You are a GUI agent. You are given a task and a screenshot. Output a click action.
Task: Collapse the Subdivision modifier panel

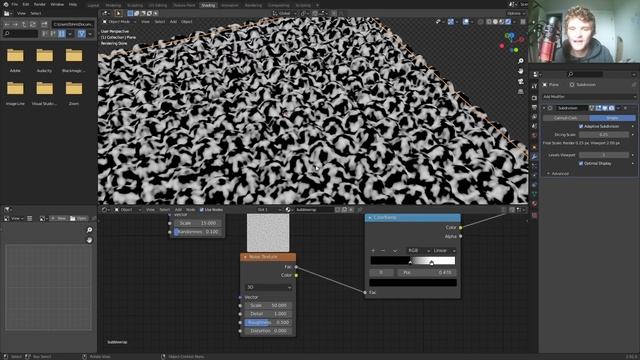coord(544,108)
